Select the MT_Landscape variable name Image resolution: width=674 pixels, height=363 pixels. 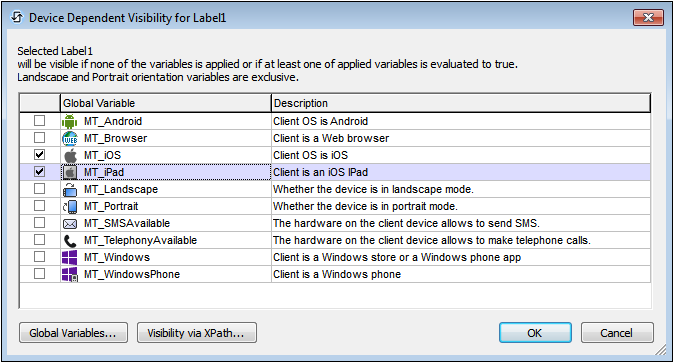pos(121,190)
